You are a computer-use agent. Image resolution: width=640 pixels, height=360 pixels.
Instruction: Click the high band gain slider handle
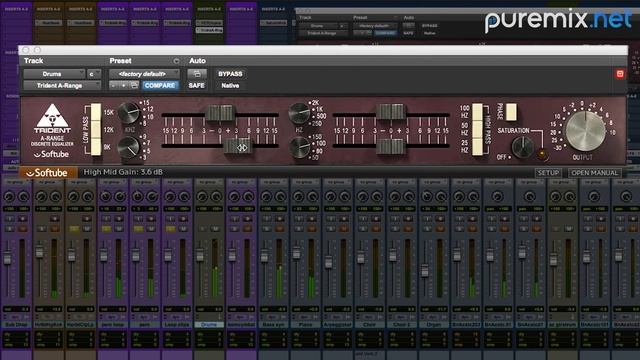pos(220,113)
